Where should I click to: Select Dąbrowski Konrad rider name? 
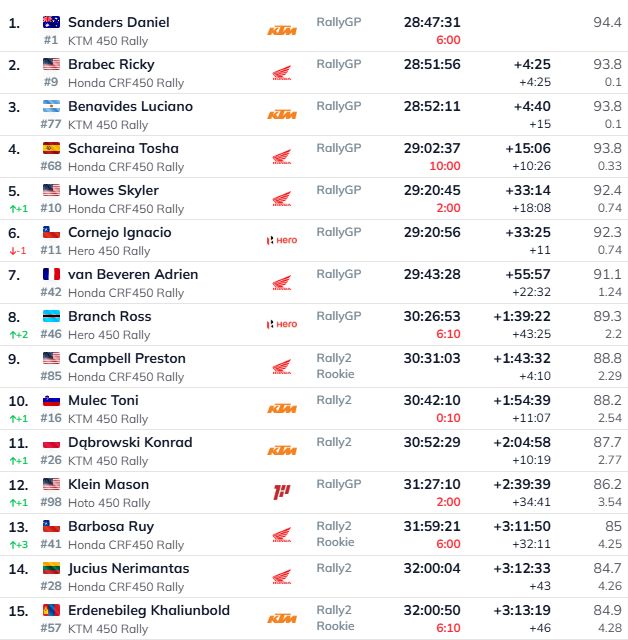point(129,442)
